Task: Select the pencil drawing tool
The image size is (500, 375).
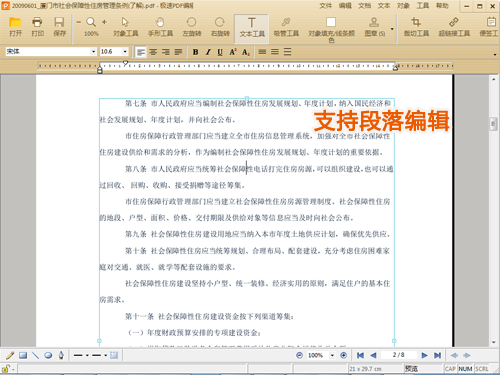Action: pyautogui.click(x=10, y=355)
